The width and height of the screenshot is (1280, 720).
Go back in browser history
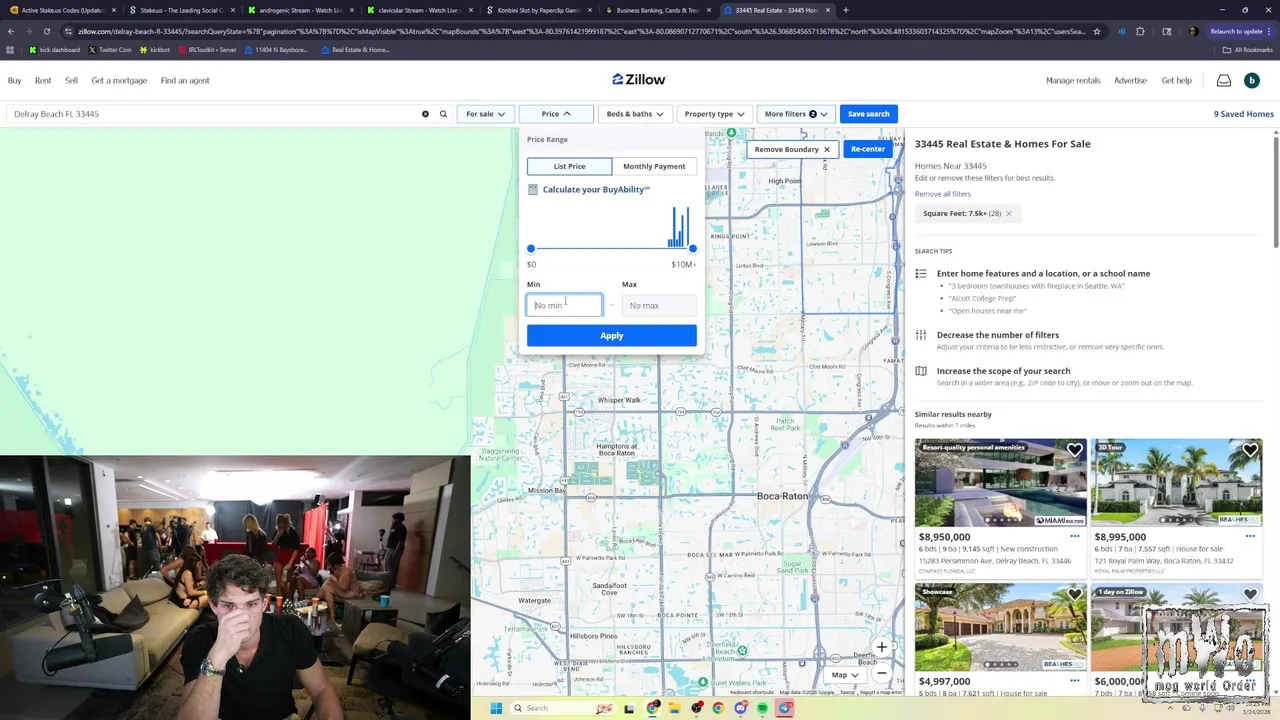[10, 31]
